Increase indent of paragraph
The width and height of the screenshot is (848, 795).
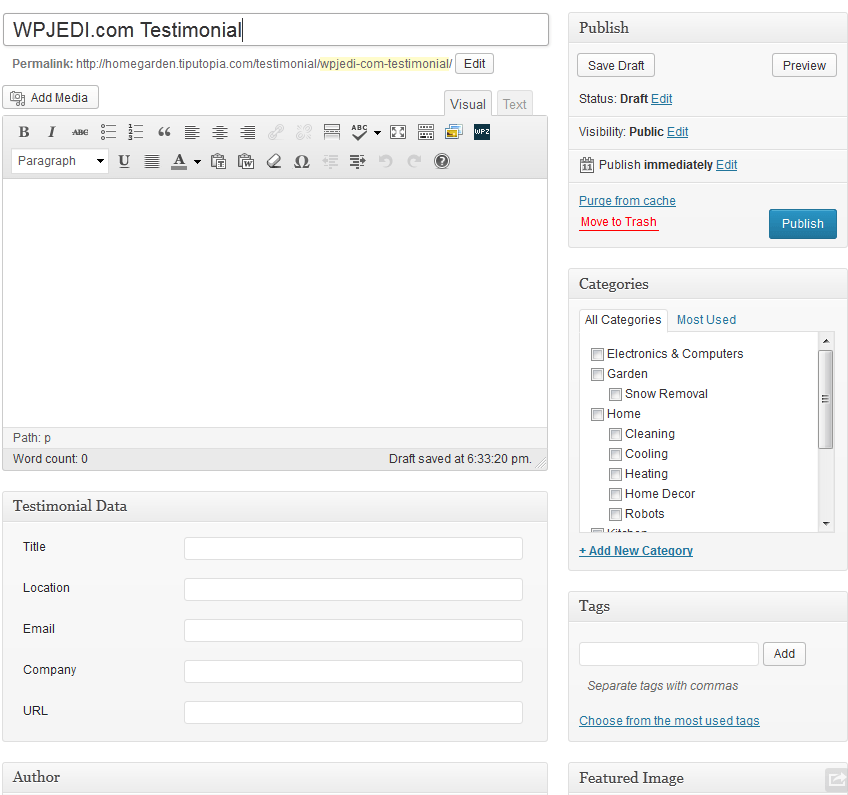coord(357,161)
